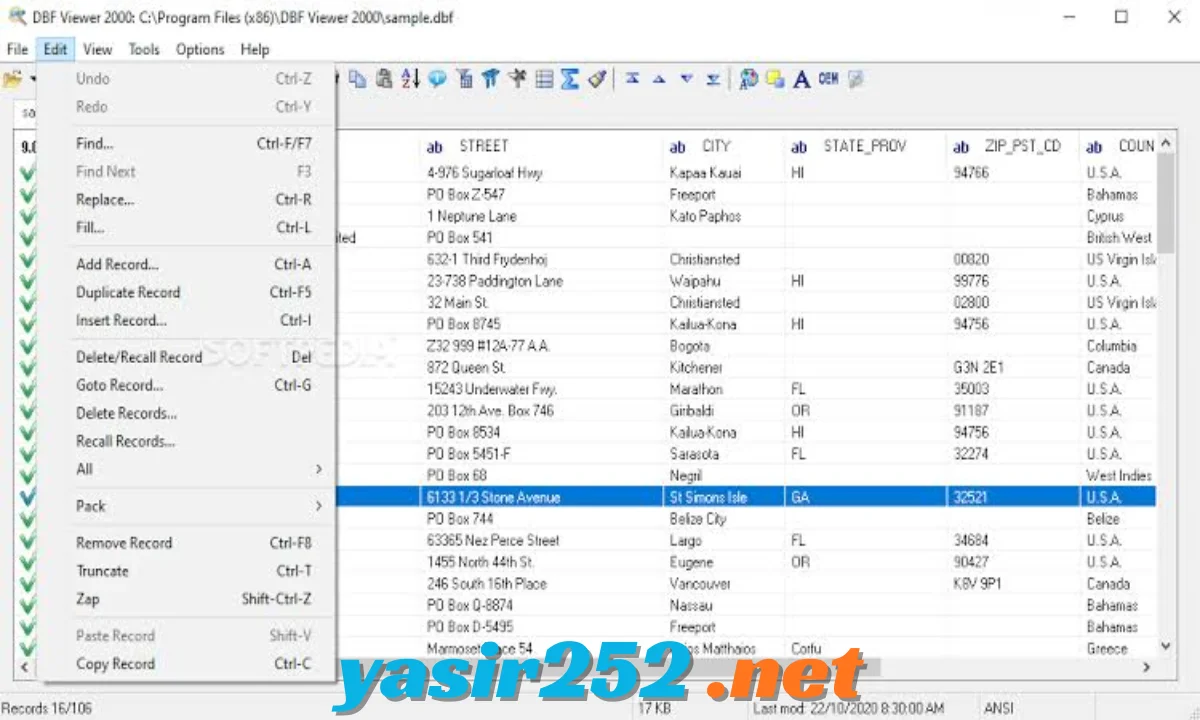Click the STATE_PROV column header
This screenshot has width=1200, height=720.
coord(865,146)
